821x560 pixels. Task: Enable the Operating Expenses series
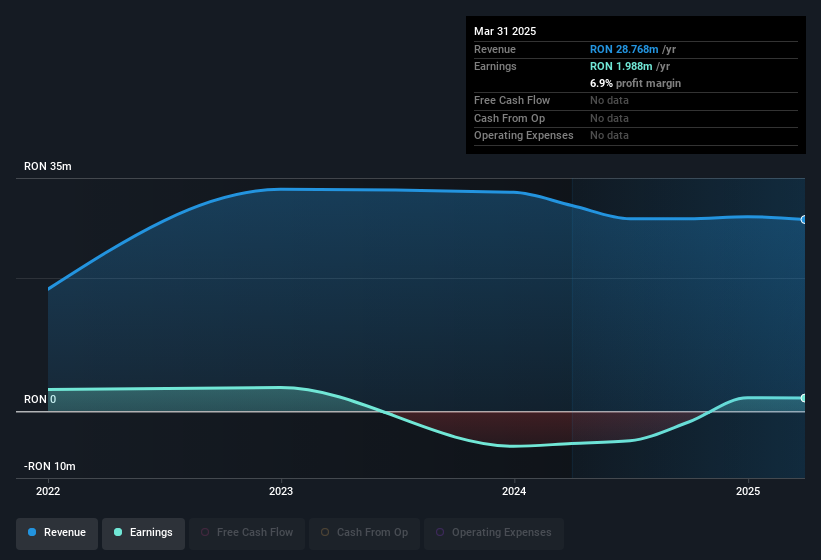click(x=494, y=533)
